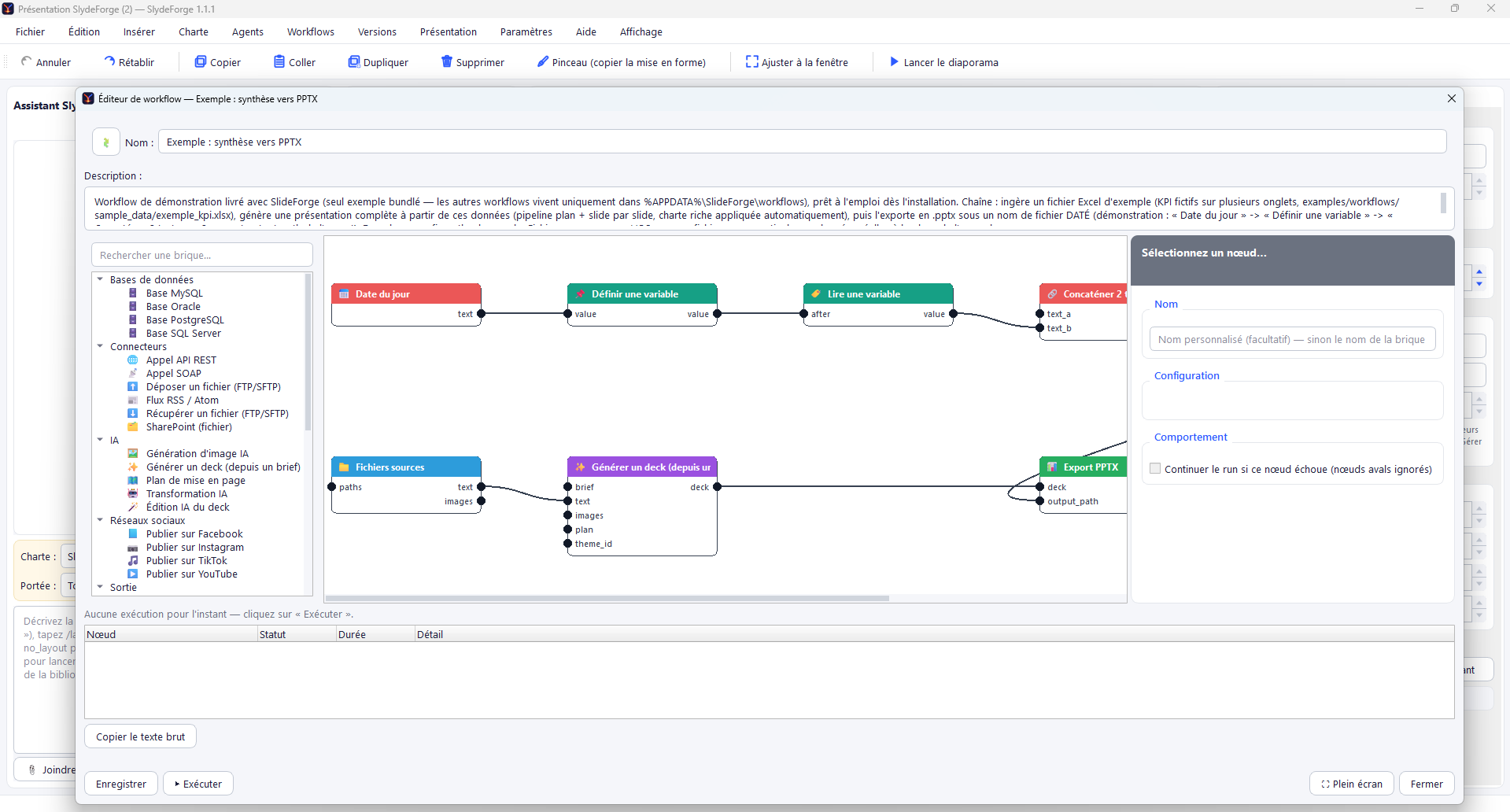1510x812 pixels.
Task: Click the Rétablir redo icon
Action: pos(109,61)
